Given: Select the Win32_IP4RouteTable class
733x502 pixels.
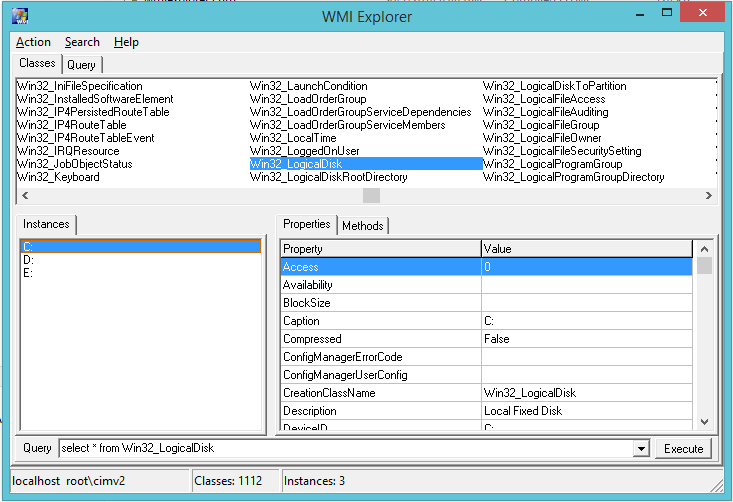Looking at the screenshot, I should tap(72, 125).
